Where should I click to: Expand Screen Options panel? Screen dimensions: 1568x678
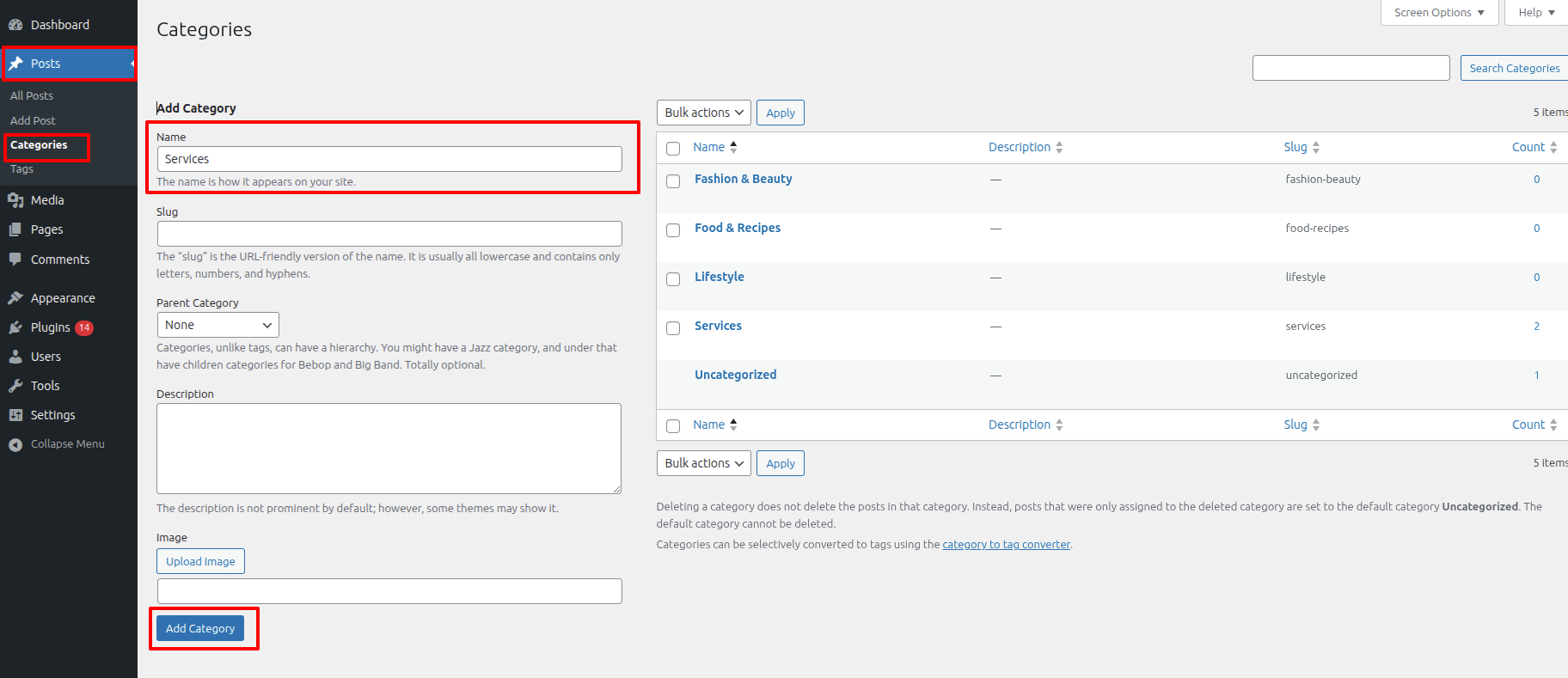(x=1438, y=13)
